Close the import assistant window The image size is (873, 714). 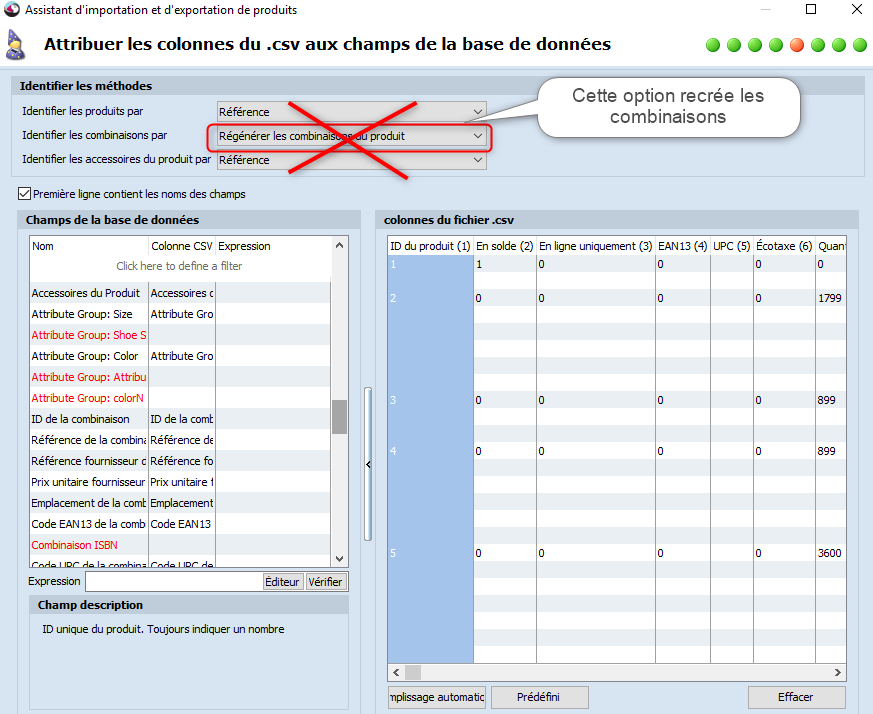(x=857, y=9)
